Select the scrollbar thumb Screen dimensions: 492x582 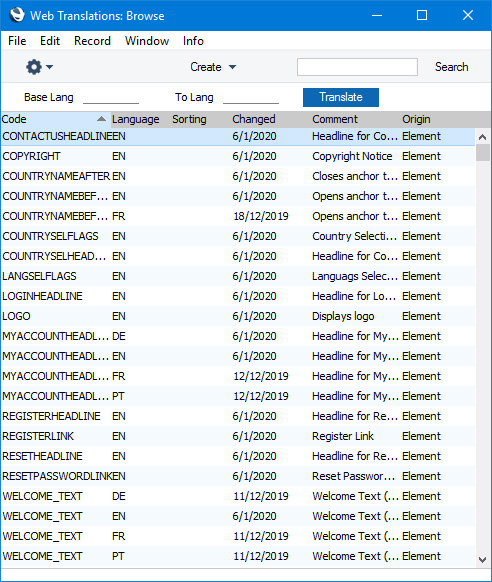(x=482, y=153)
